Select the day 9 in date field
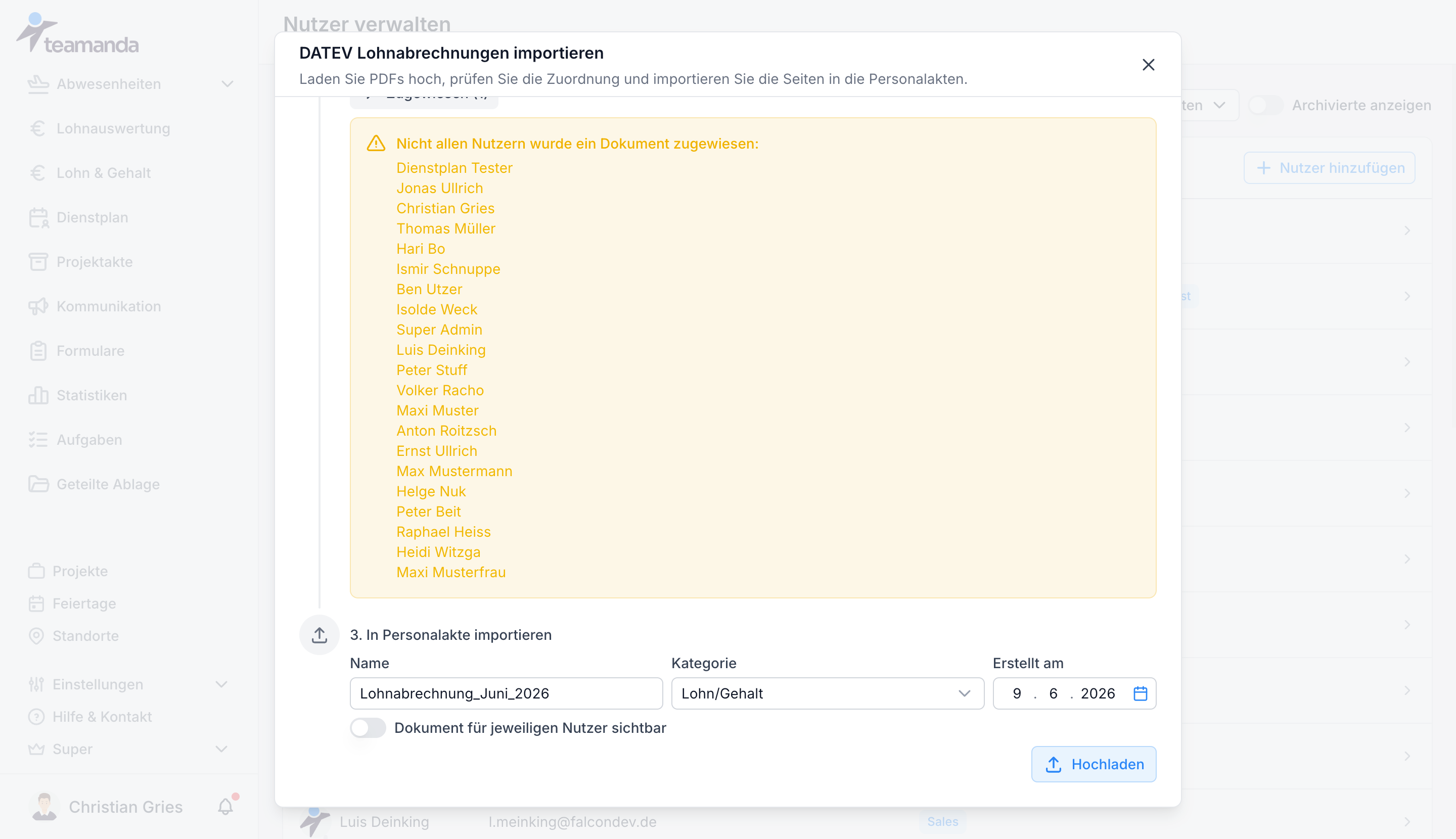Viewport: 1456px width, 839px height. pos(1017,693)
